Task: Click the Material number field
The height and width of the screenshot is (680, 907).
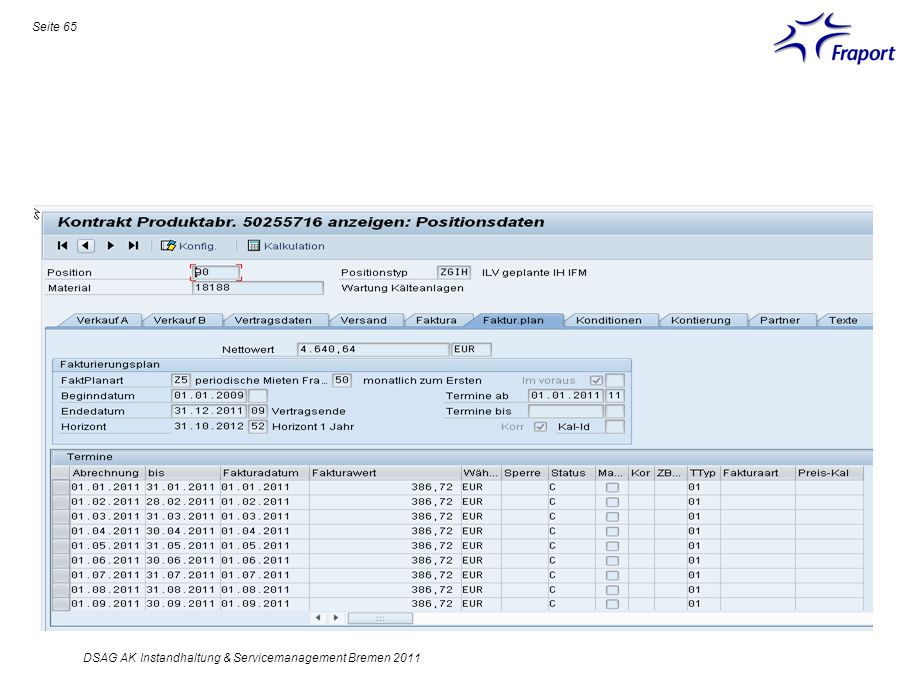Action: (257, 288)
